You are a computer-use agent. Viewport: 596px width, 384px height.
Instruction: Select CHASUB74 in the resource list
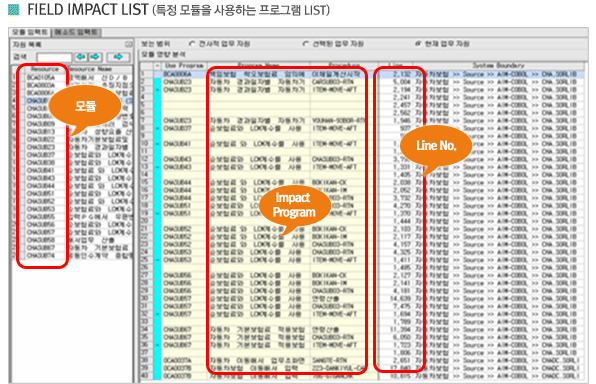click(x=41, y=256)
